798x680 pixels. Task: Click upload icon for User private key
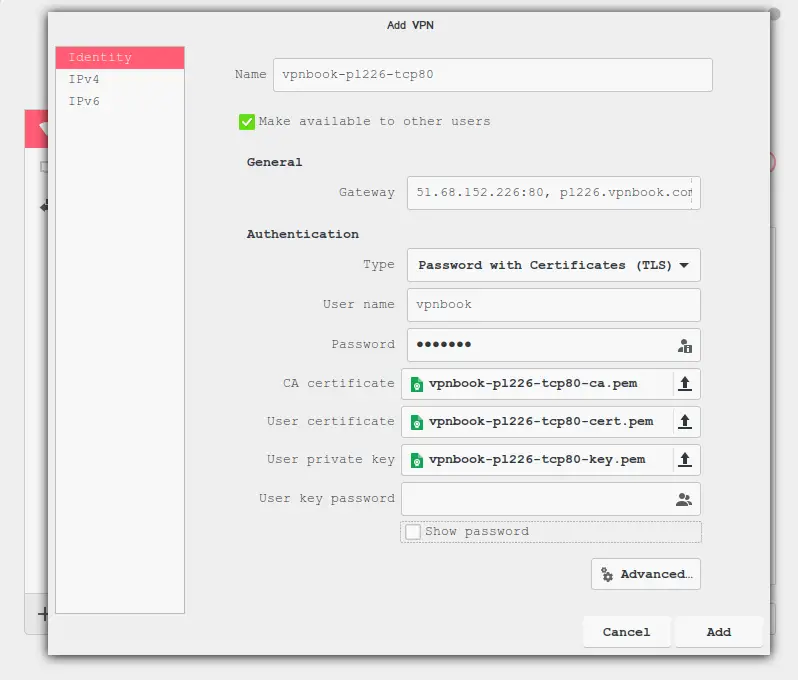click(x=686, y=460)
